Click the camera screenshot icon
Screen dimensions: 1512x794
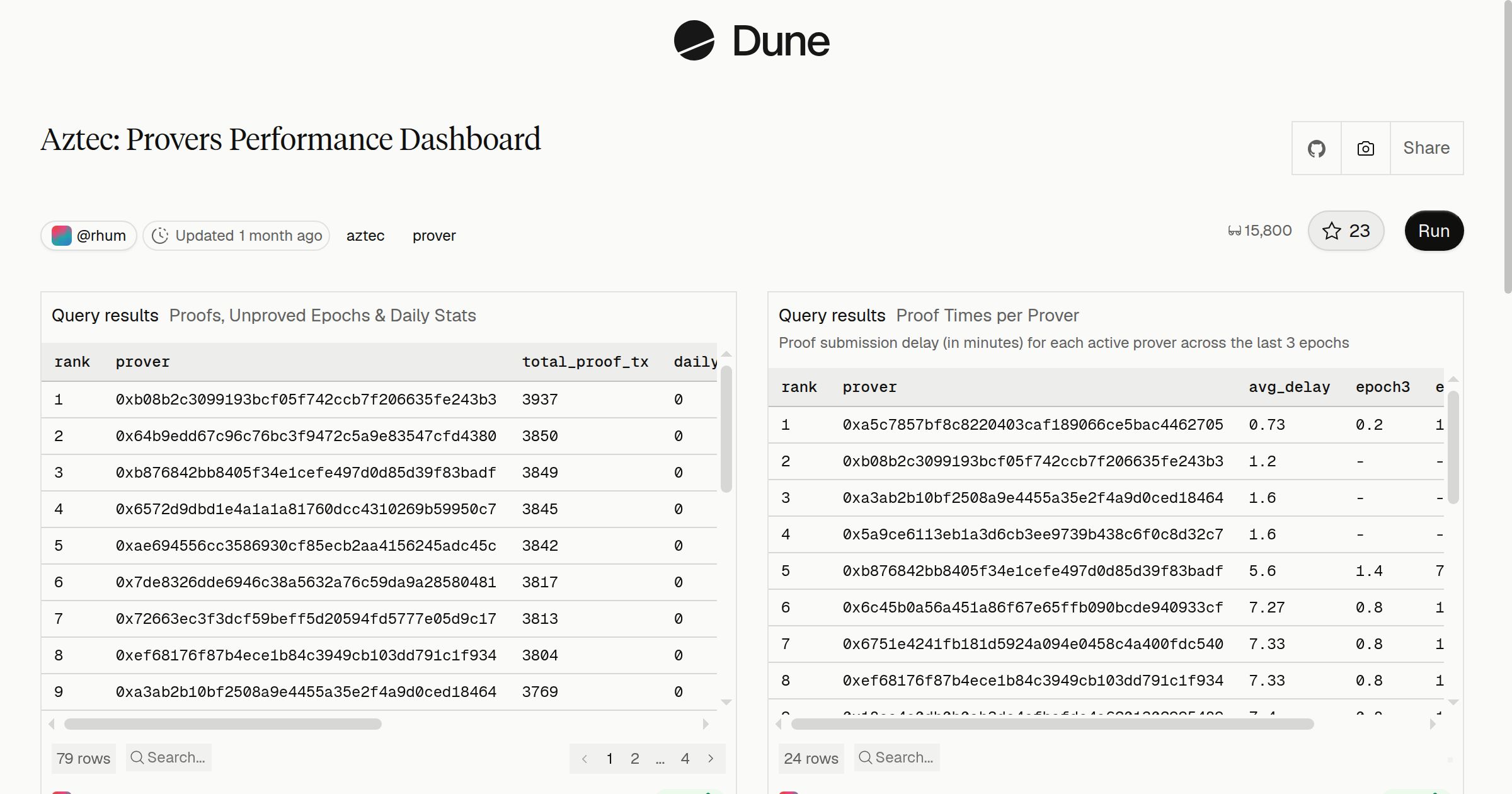1365,149
